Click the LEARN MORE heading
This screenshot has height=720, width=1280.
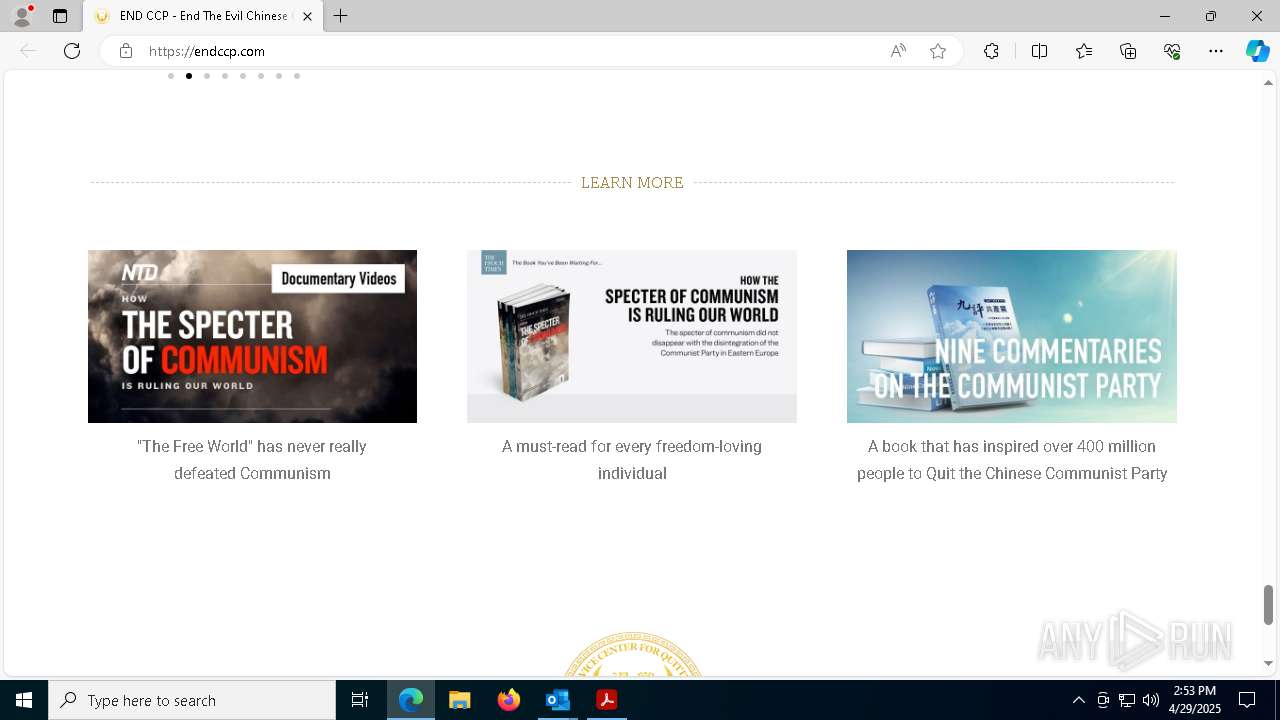pos(632,183)
